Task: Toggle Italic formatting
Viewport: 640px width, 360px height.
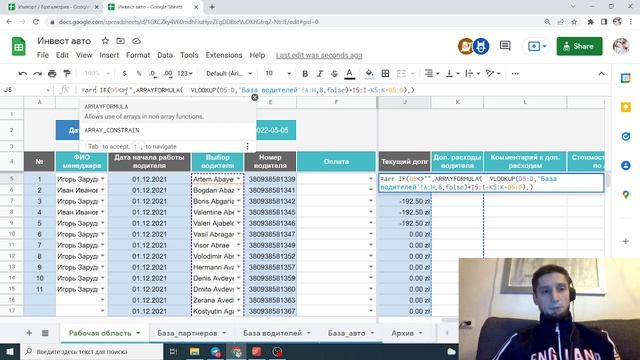Action: click(320, 73)
